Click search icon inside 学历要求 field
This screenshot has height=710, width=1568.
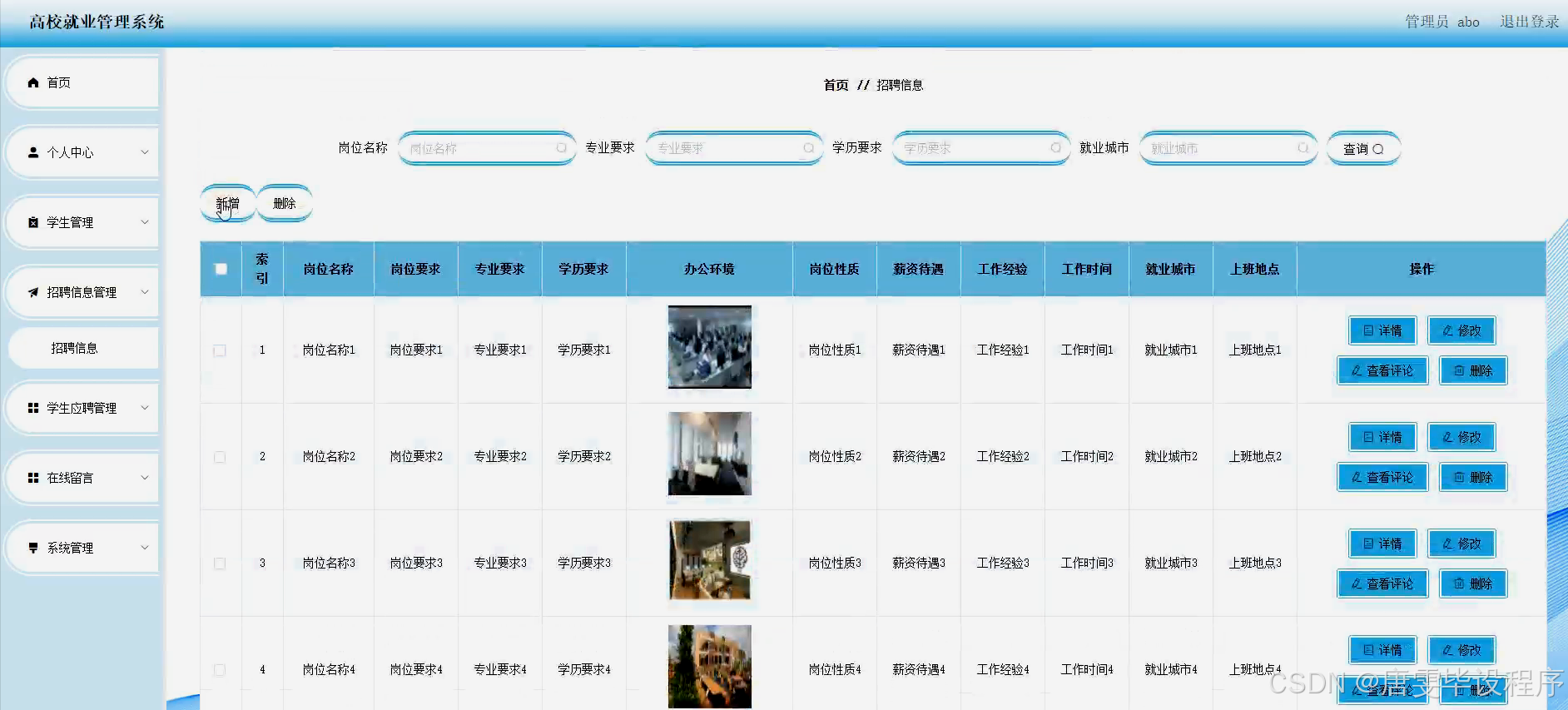pyautogui.click(x=1055, y=148)
